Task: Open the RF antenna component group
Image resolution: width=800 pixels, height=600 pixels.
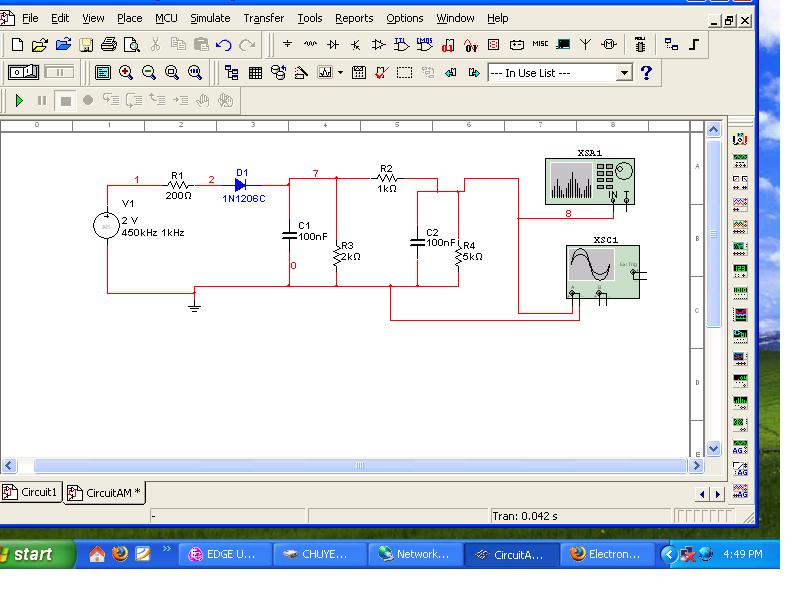Action: pos(585,44)
